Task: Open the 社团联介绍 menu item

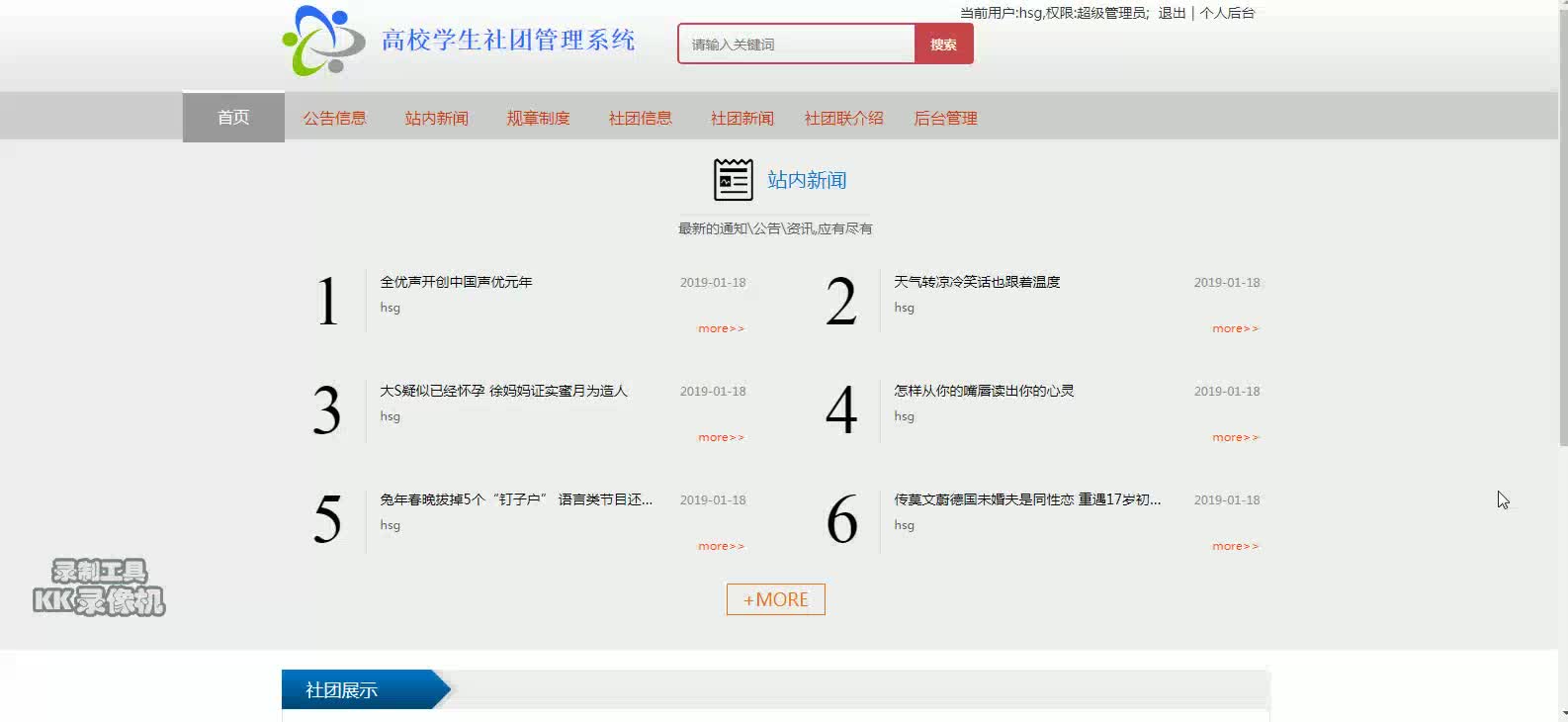Action: 843,118
